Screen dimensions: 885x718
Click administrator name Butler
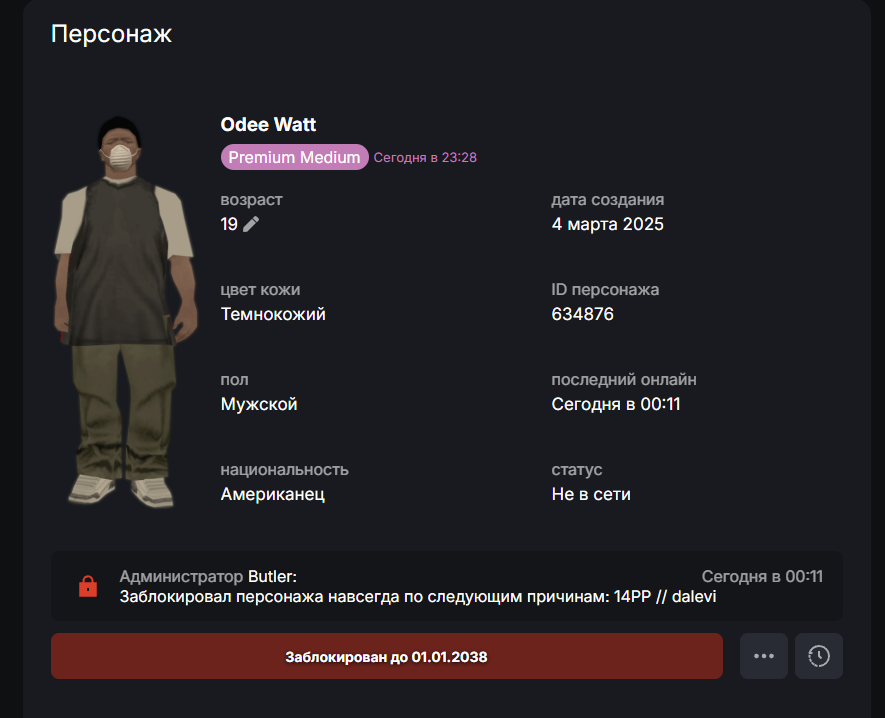pyautogui.click(x=272, y=576)
